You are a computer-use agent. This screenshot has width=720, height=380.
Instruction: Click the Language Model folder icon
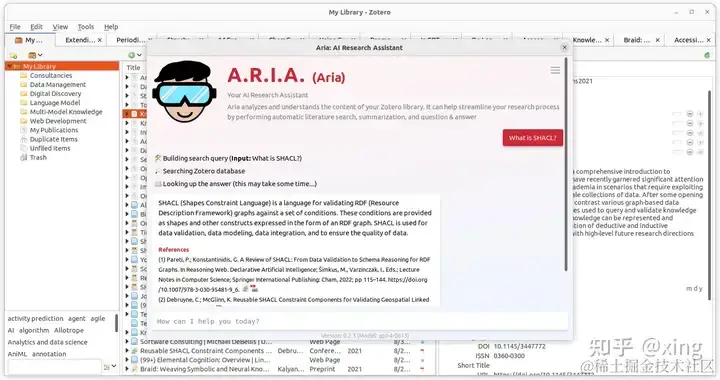[23, 103]
